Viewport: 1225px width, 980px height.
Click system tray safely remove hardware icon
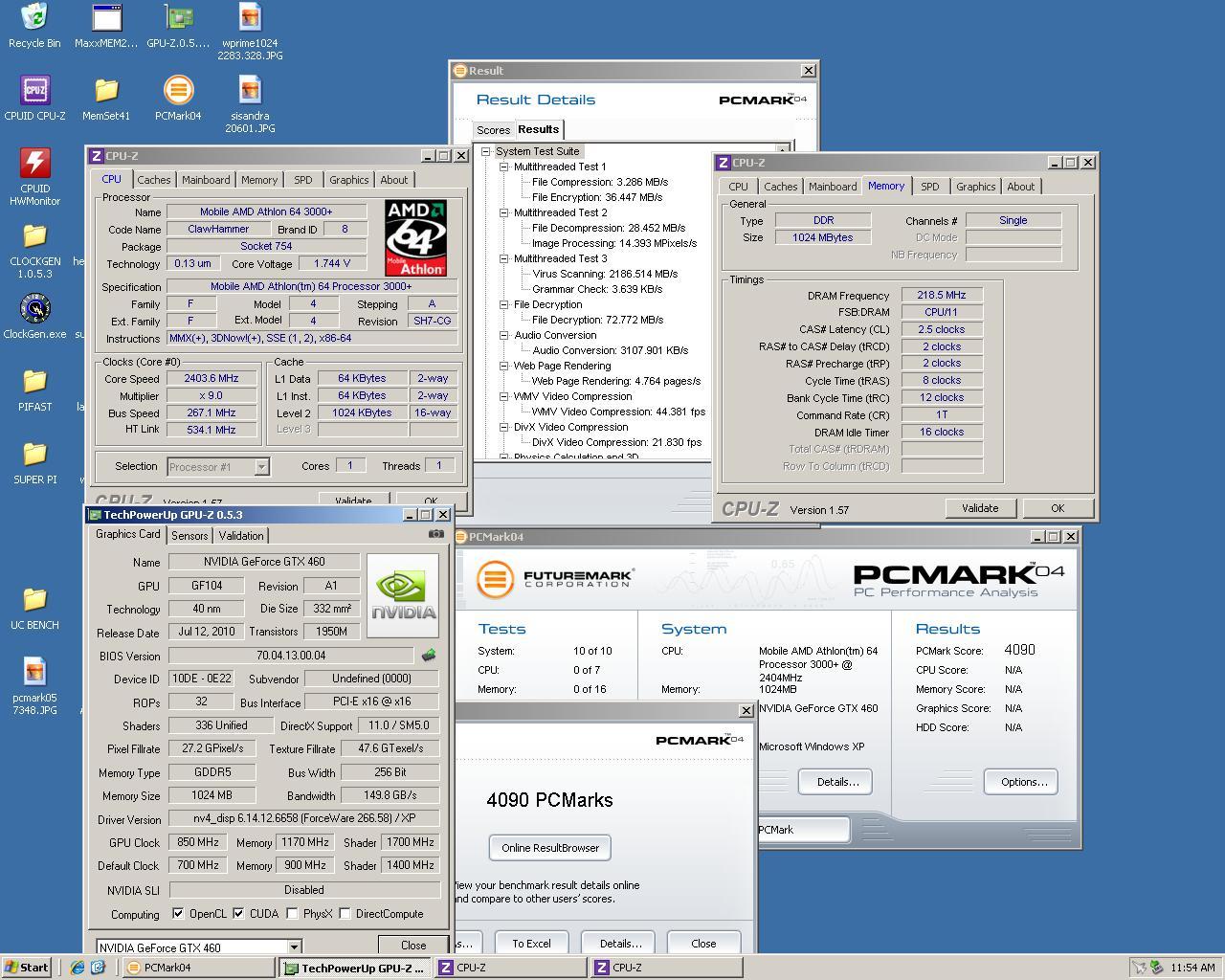1156,968
